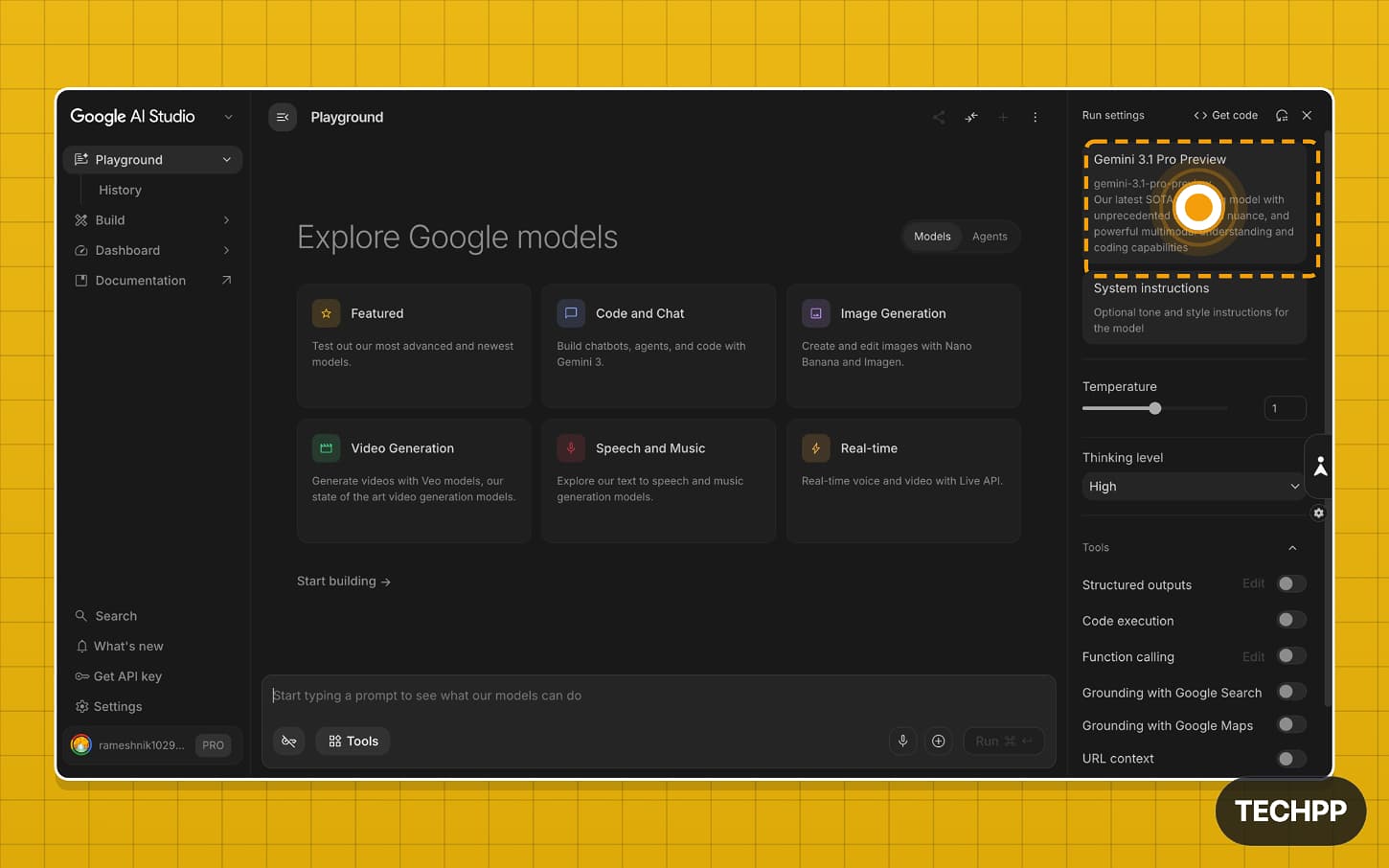Click the Build tools icon in sidebar

coord(81,220)
